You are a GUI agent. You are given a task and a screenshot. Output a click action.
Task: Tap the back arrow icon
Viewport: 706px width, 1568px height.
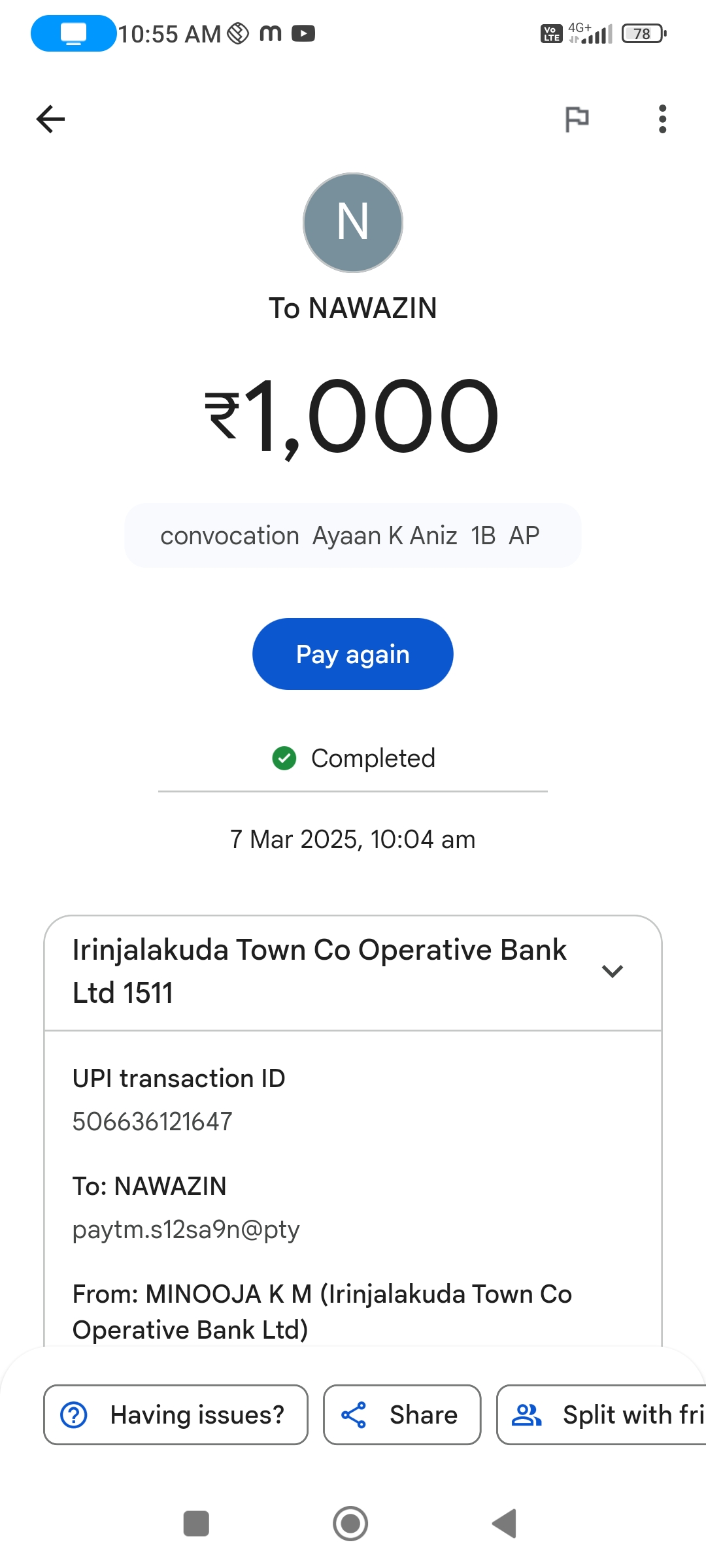point(50,119)
